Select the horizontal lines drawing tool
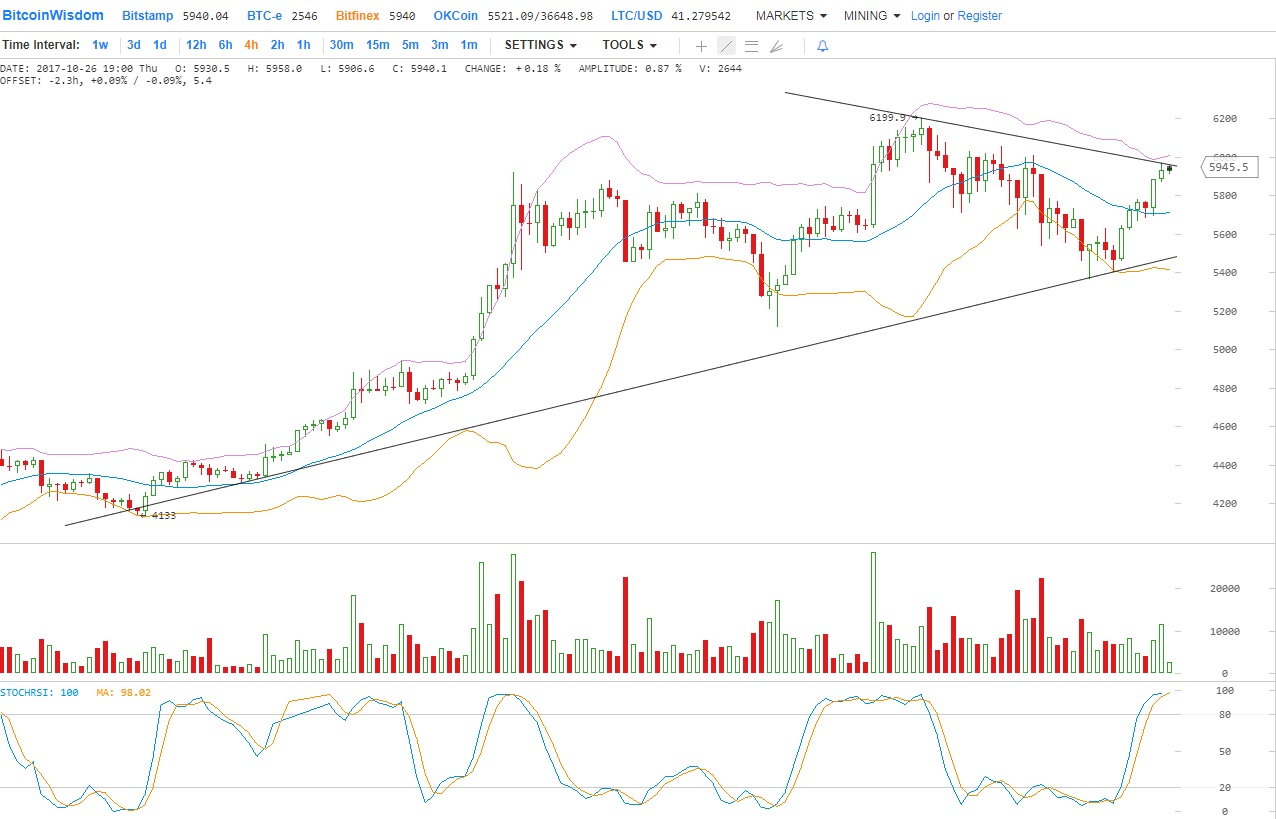 pos(751,46)
